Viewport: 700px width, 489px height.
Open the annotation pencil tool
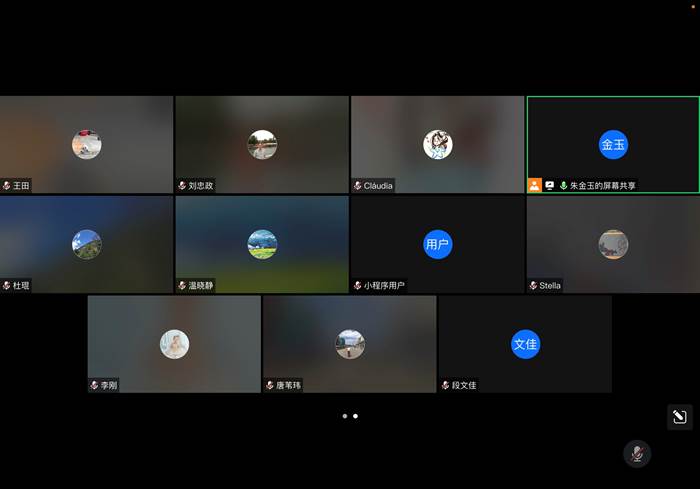pyautogui.click(x=679, y=417)
